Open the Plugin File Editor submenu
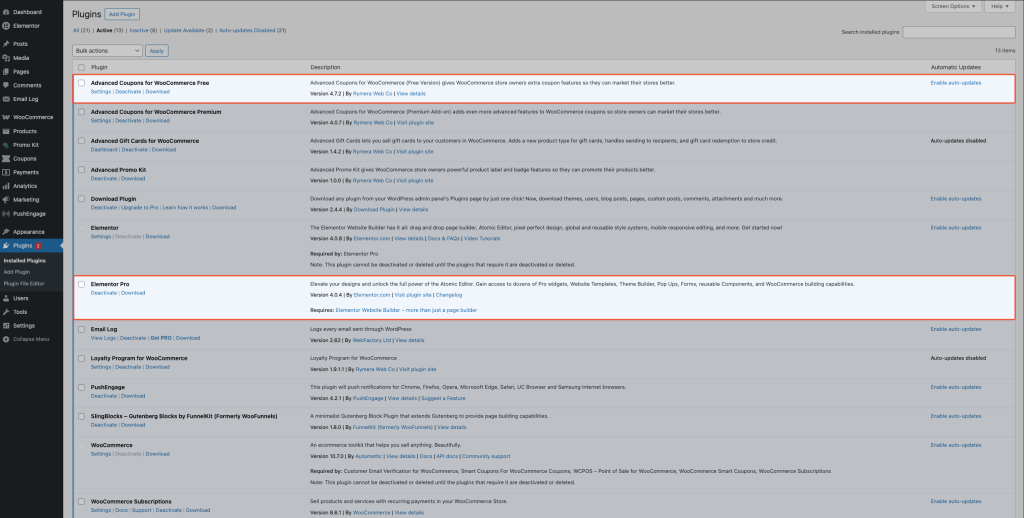 pyautogui.click(x=24, y=283)
